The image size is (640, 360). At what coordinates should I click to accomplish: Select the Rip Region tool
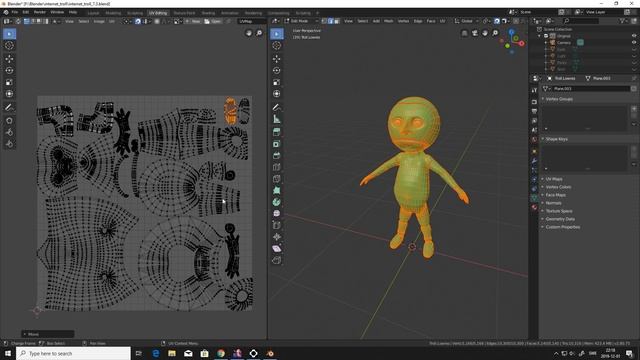[277, 260]
